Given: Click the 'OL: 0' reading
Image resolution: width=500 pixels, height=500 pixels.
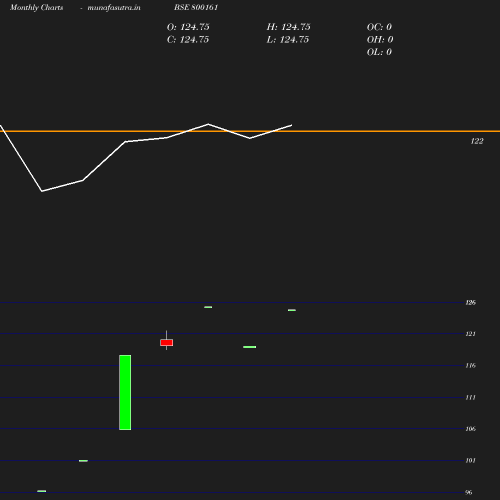Looking at the screenshot, I should (x=379, y=52).
